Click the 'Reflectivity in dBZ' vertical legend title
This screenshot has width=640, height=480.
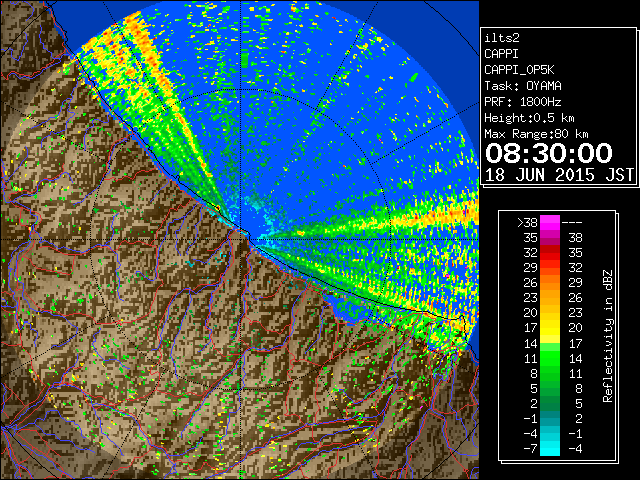point(608,336)
